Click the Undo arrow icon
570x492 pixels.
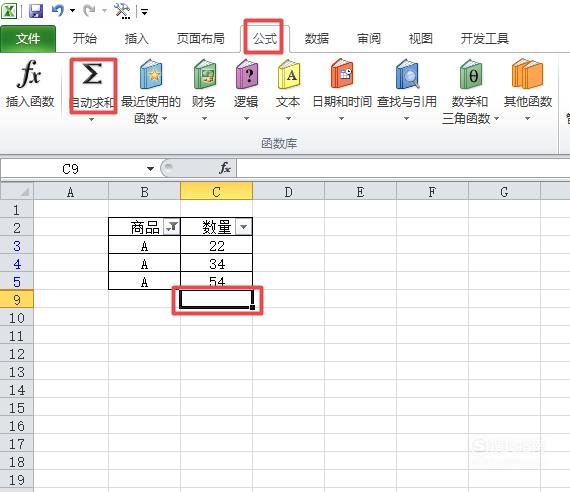point(58,11)
